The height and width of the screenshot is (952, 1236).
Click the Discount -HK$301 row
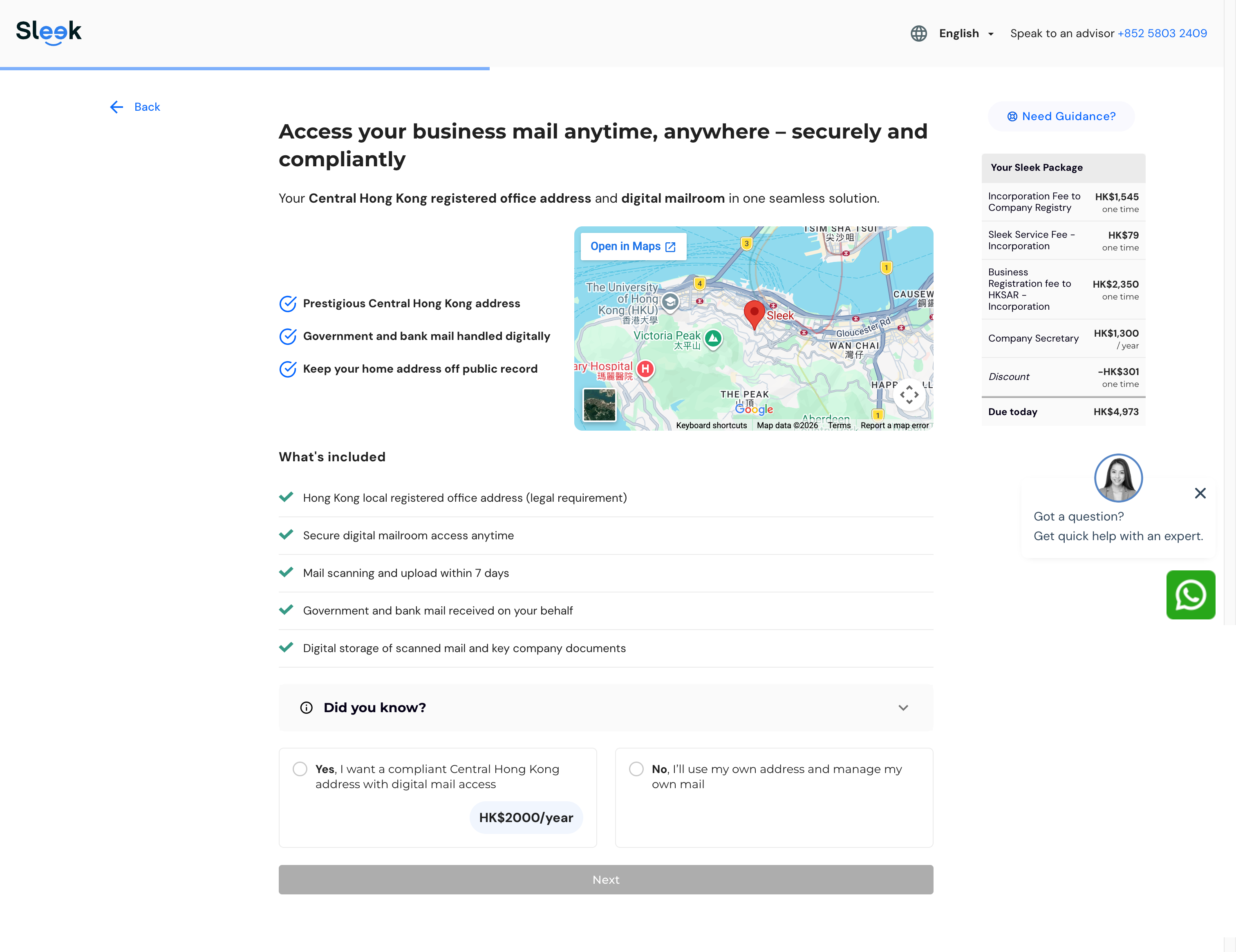point(1063,377)
